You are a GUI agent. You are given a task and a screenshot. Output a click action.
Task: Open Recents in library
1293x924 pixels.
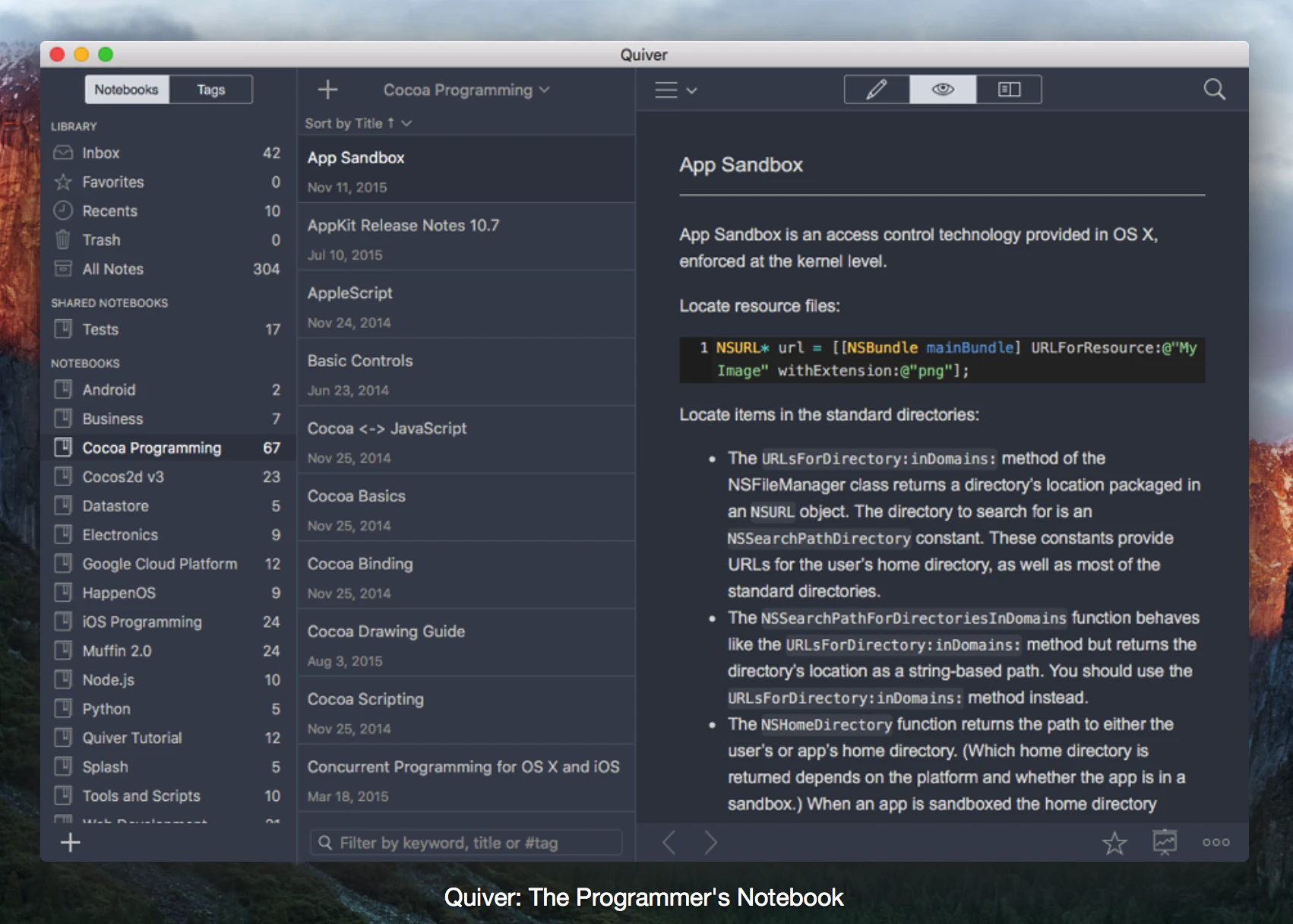[x=167, y=210]
